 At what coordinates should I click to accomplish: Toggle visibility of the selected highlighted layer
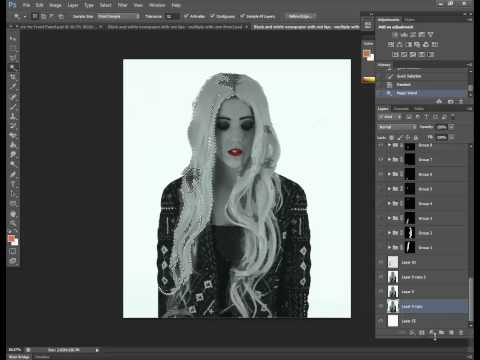381,306
